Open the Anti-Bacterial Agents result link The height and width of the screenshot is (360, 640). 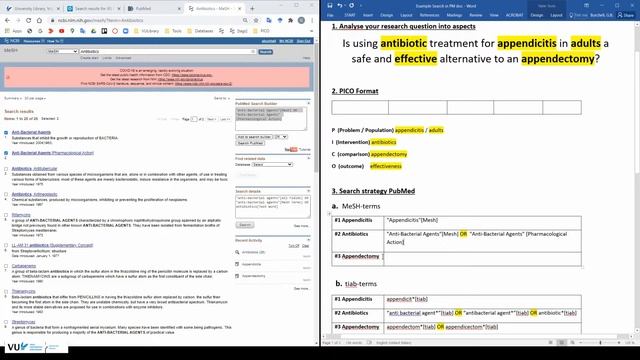31,132
